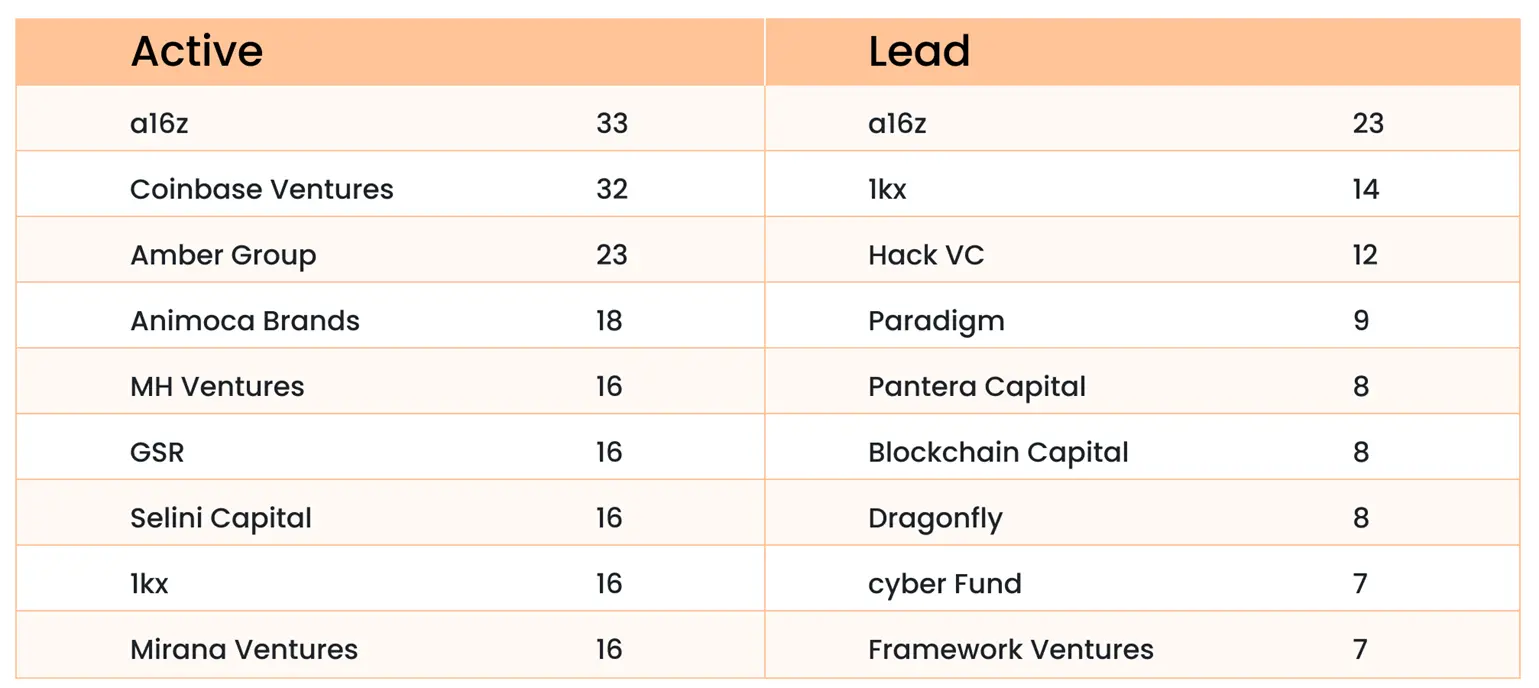Screen dimensions: 1539x688
Task: Click a16z in the Lead column
Action: (897, 123)
